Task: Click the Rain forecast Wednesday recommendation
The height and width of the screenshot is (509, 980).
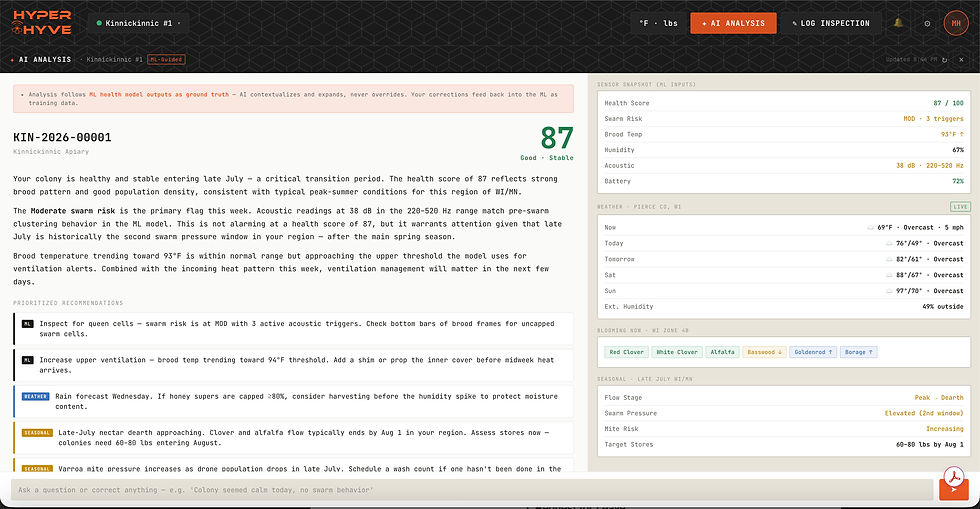Action: (293, 401)
